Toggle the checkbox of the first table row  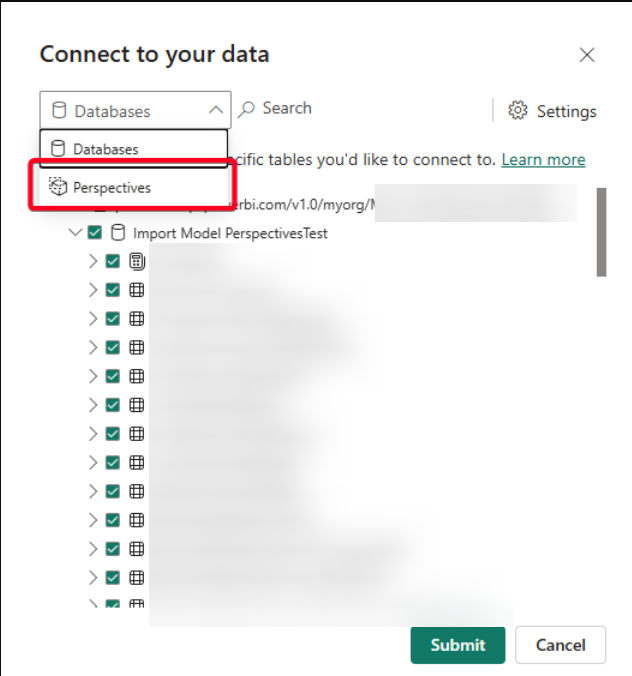coord(113,290)
